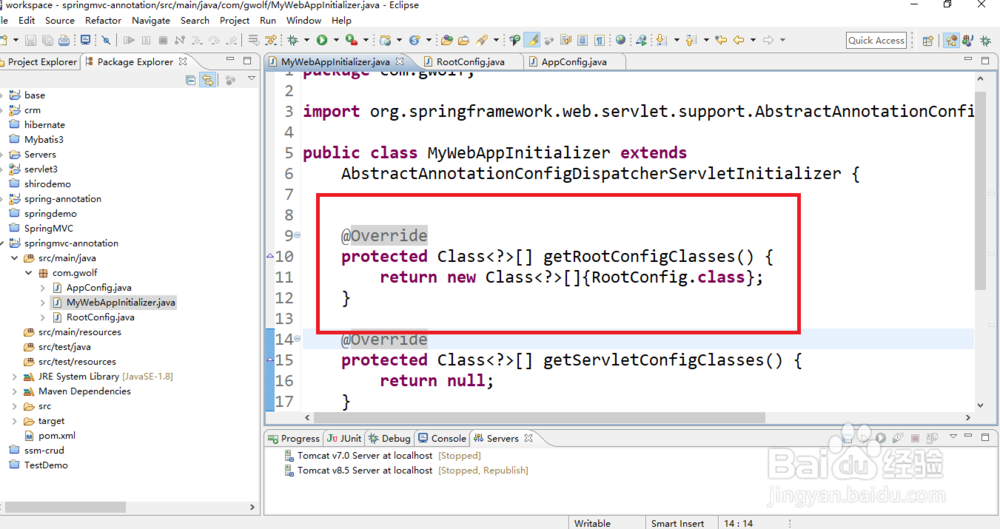Open Package Explorer View Menu triangle

pos(252,78)
